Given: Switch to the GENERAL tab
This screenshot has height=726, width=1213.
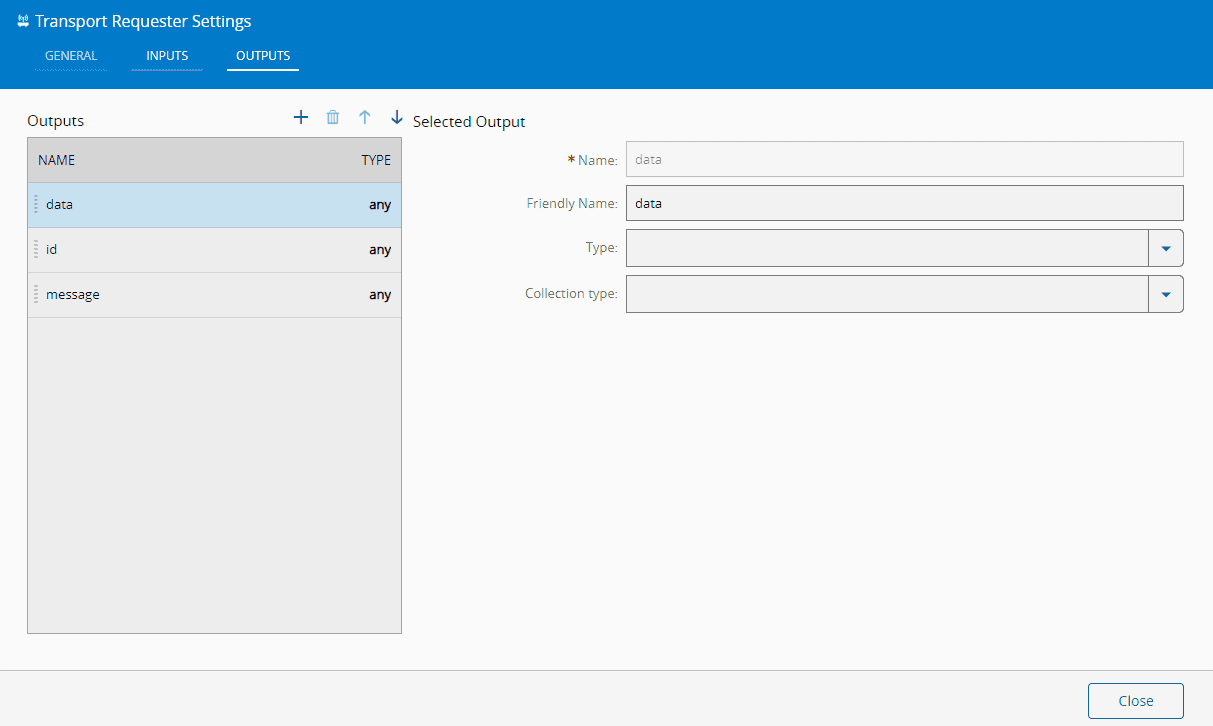Looking at the screenshot, I should (x=71, y=56).
